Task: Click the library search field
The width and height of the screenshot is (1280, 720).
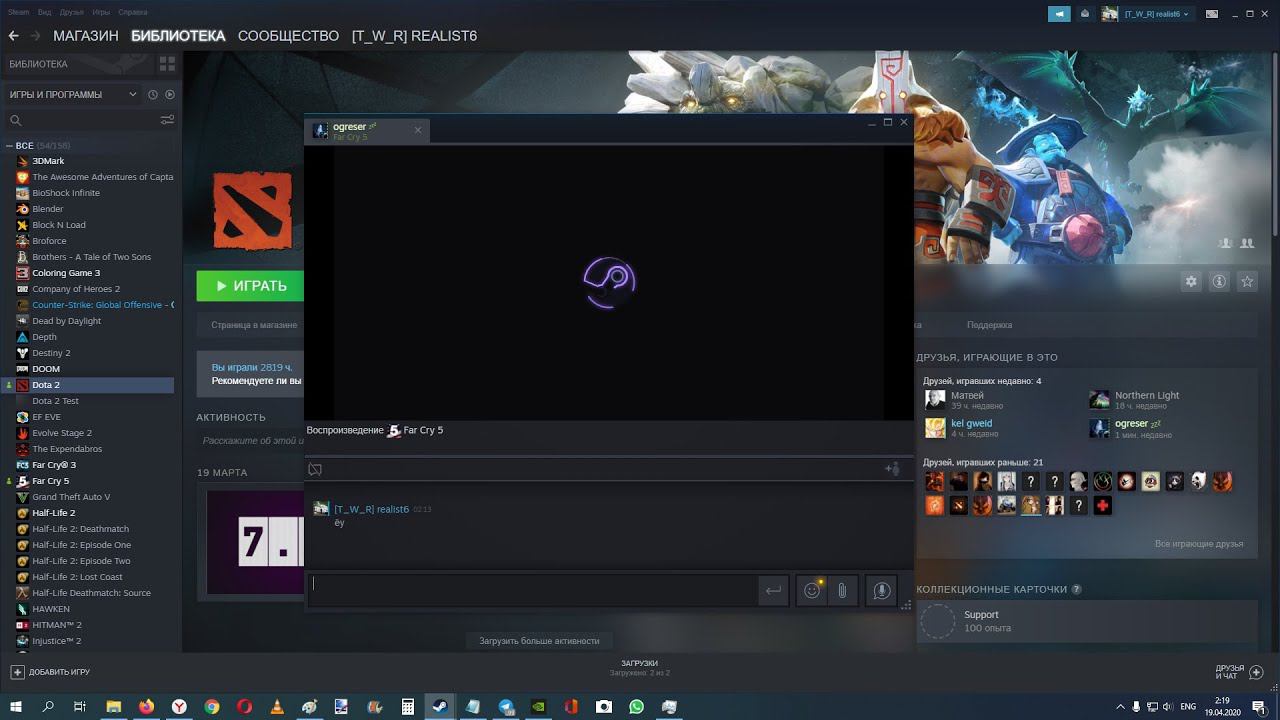Action: pyautogui.click(x=82, y=120)
